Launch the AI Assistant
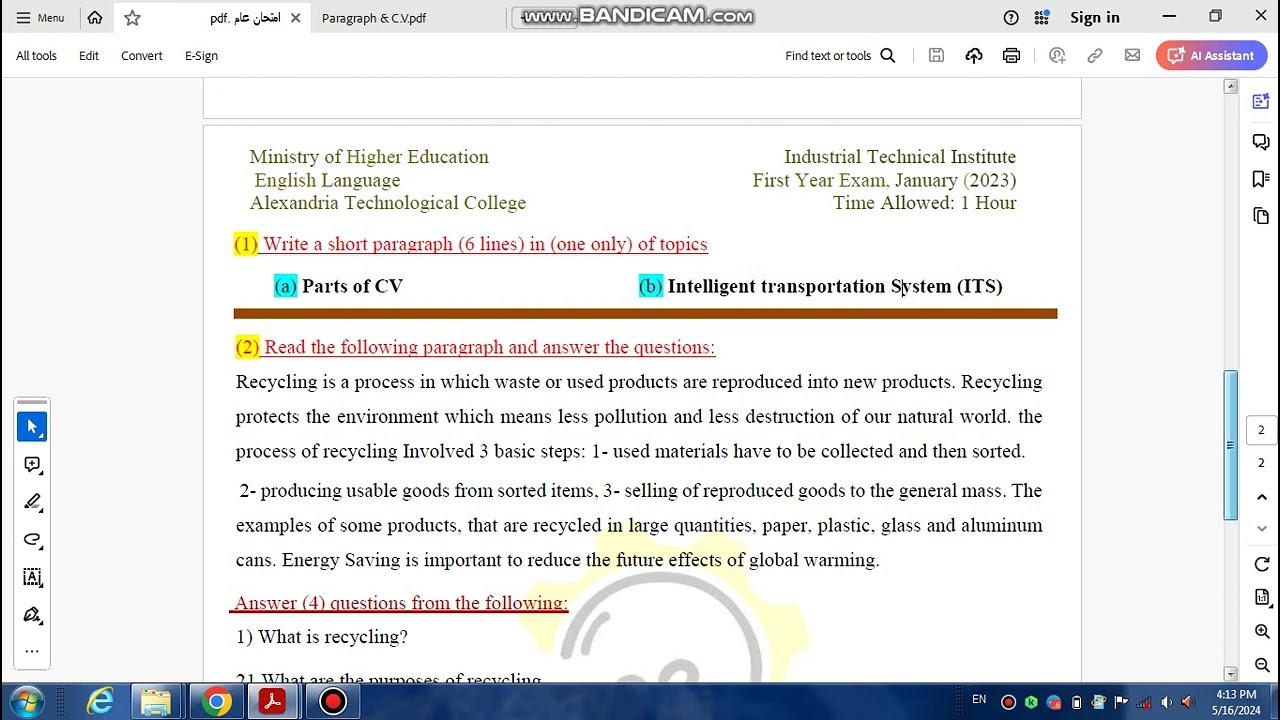Viewport: 1280px width, 720px height. point(1211,56)
